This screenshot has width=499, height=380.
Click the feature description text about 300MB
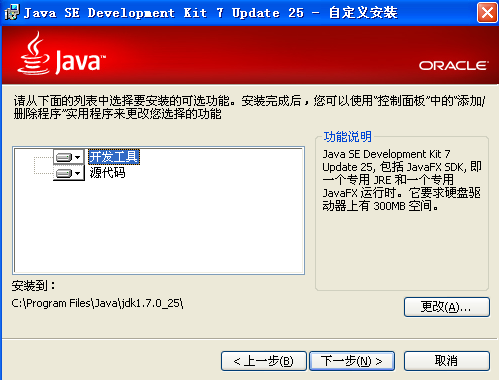coord(402,180)
